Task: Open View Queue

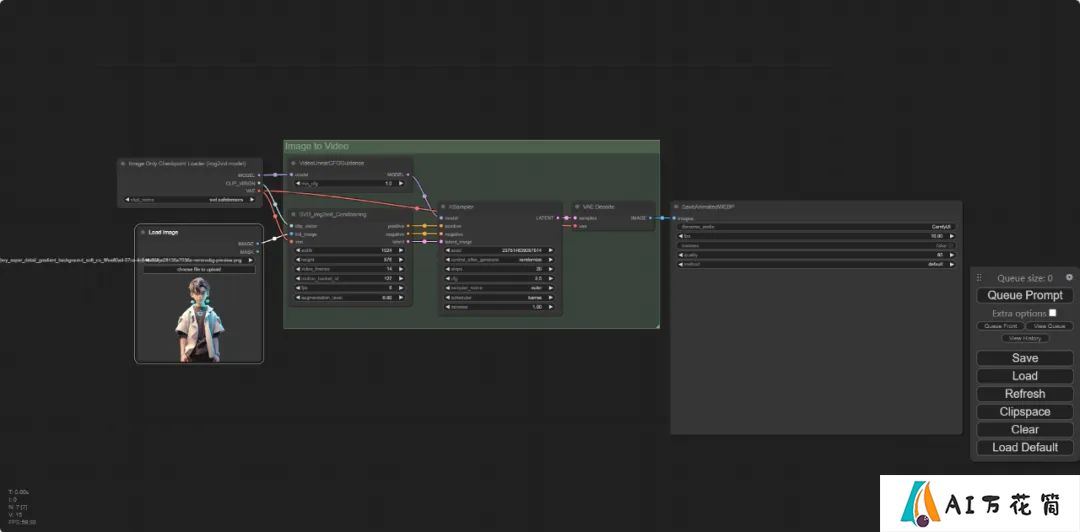Action: (x=1049, y=326)
